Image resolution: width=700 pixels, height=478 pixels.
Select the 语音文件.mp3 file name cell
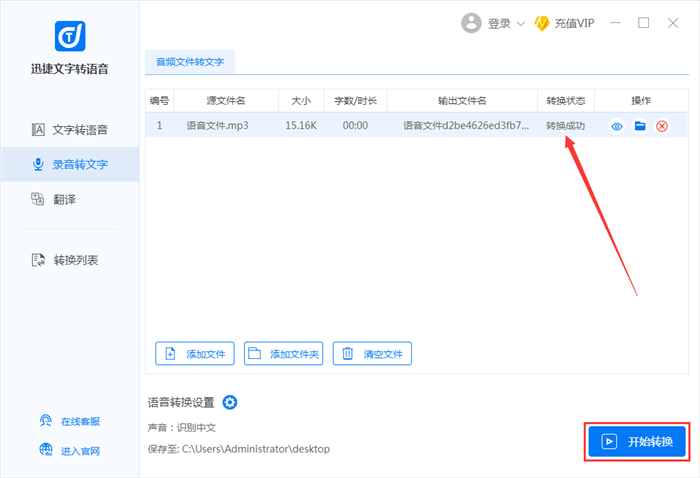217,126
